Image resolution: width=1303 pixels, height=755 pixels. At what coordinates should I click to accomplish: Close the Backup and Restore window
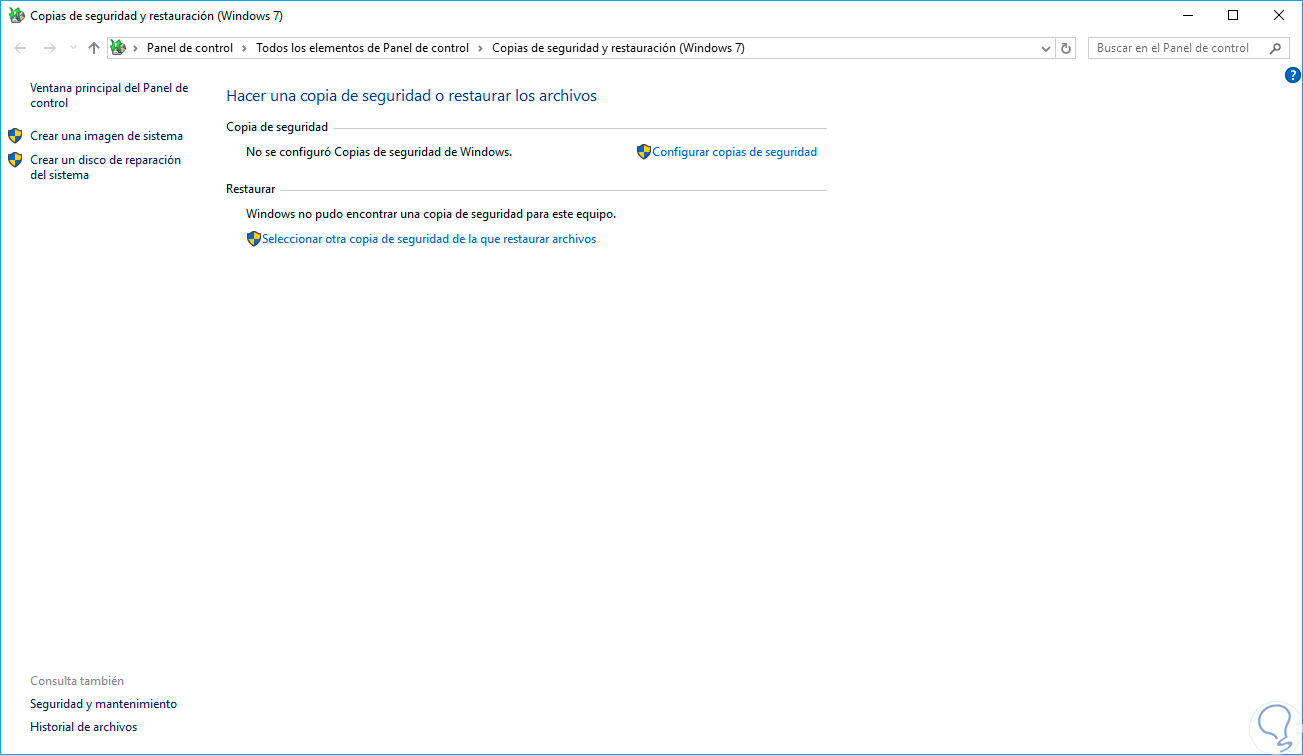[1279, 15]
